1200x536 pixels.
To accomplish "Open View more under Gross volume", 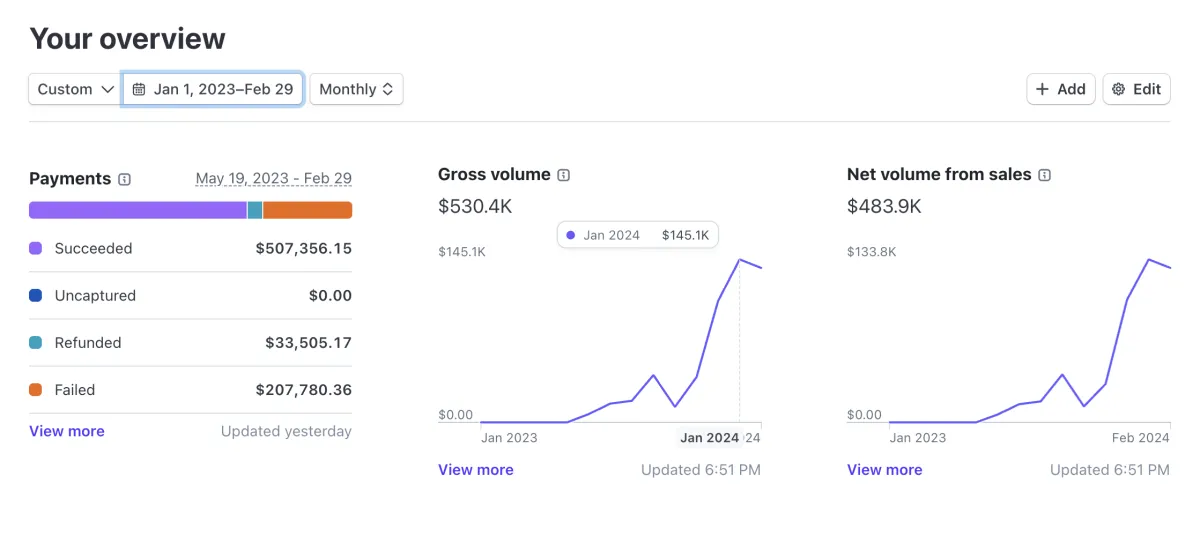I will [476, 470].
